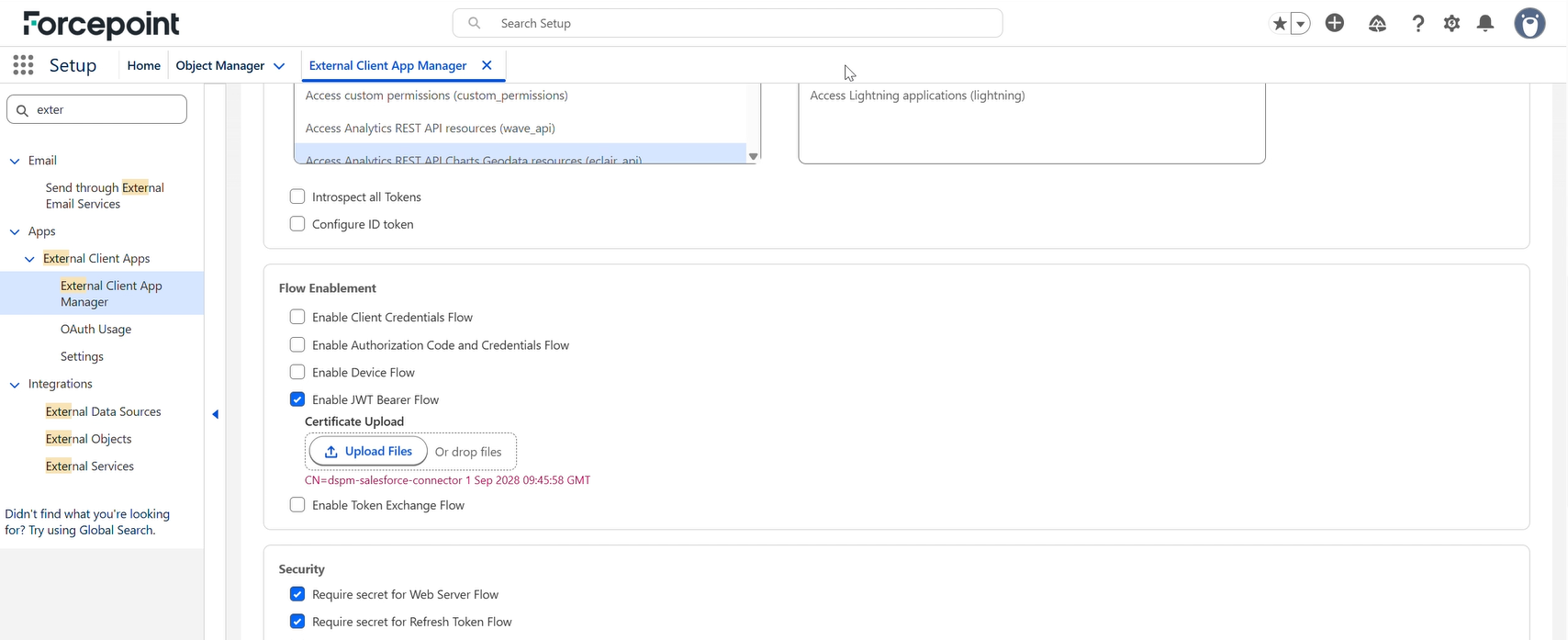Open the Notifications bell icon
Image resolution: width=1568 pixels, height=640 pixels.
click(x=1485, y=24)
